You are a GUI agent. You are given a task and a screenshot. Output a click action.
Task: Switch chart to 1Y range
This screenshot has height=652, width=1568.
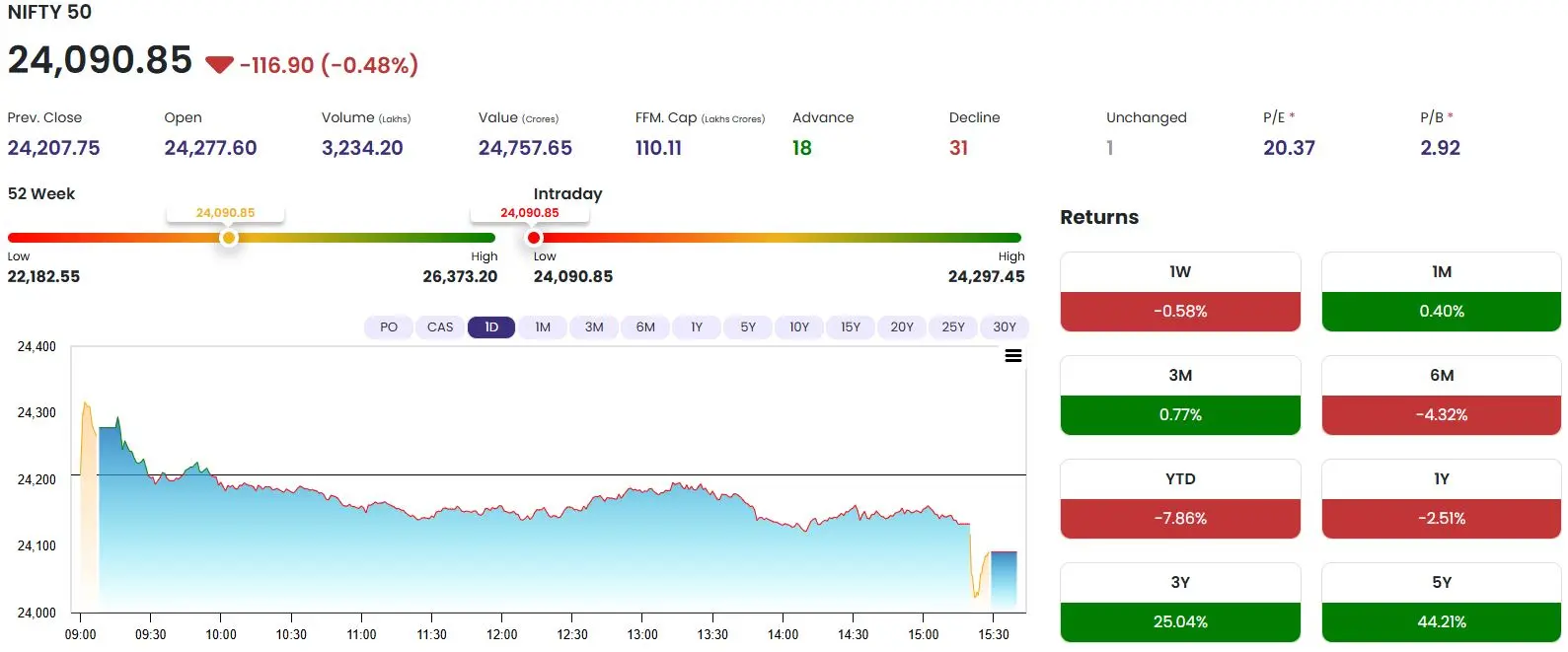click(697, 327)
